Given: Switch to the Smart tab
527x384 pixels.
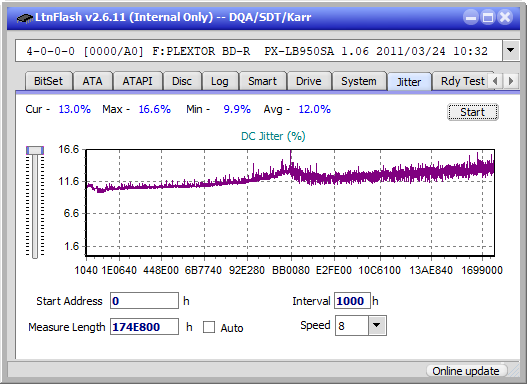Looking at the screenshot, I should coord(262,81).
